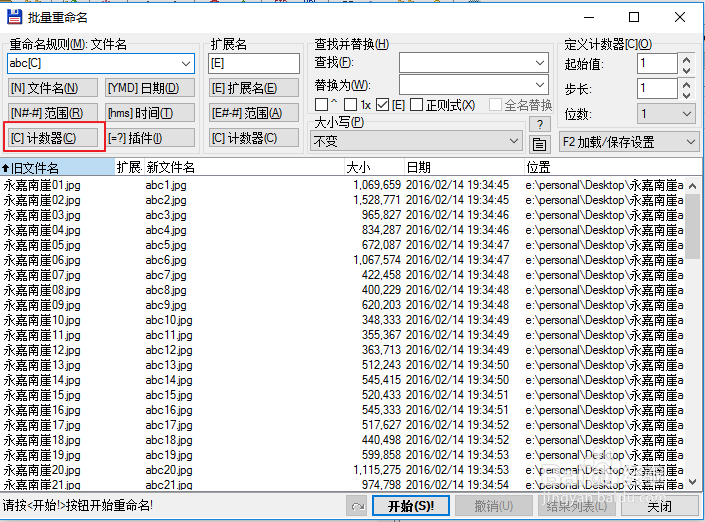The height and width of the screenshot is (522, 705).
Task: Uncheck the [E] search option checkbox
Action: click(382, 105)
